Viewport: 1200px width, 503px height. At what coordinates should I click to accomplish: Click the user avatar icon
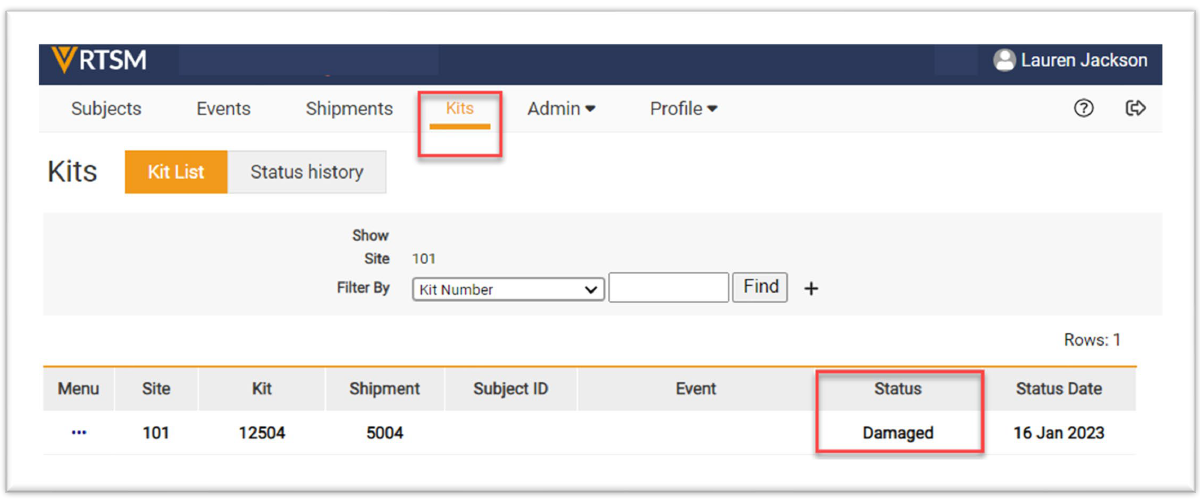click(1004, 61)
